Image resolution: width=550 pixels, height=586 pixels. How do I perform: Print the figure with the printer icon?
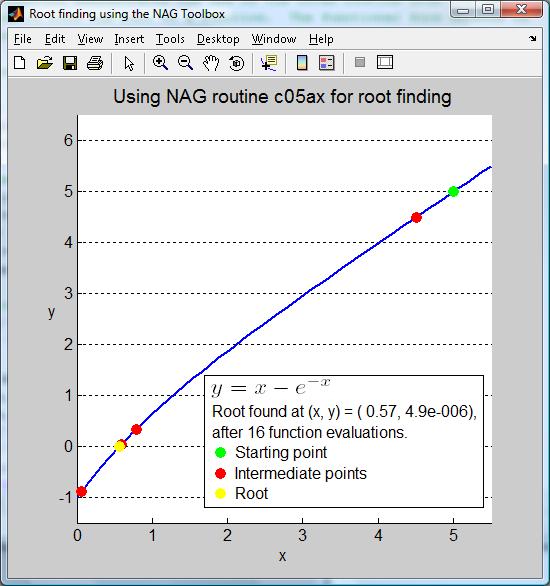click(95, 63)
